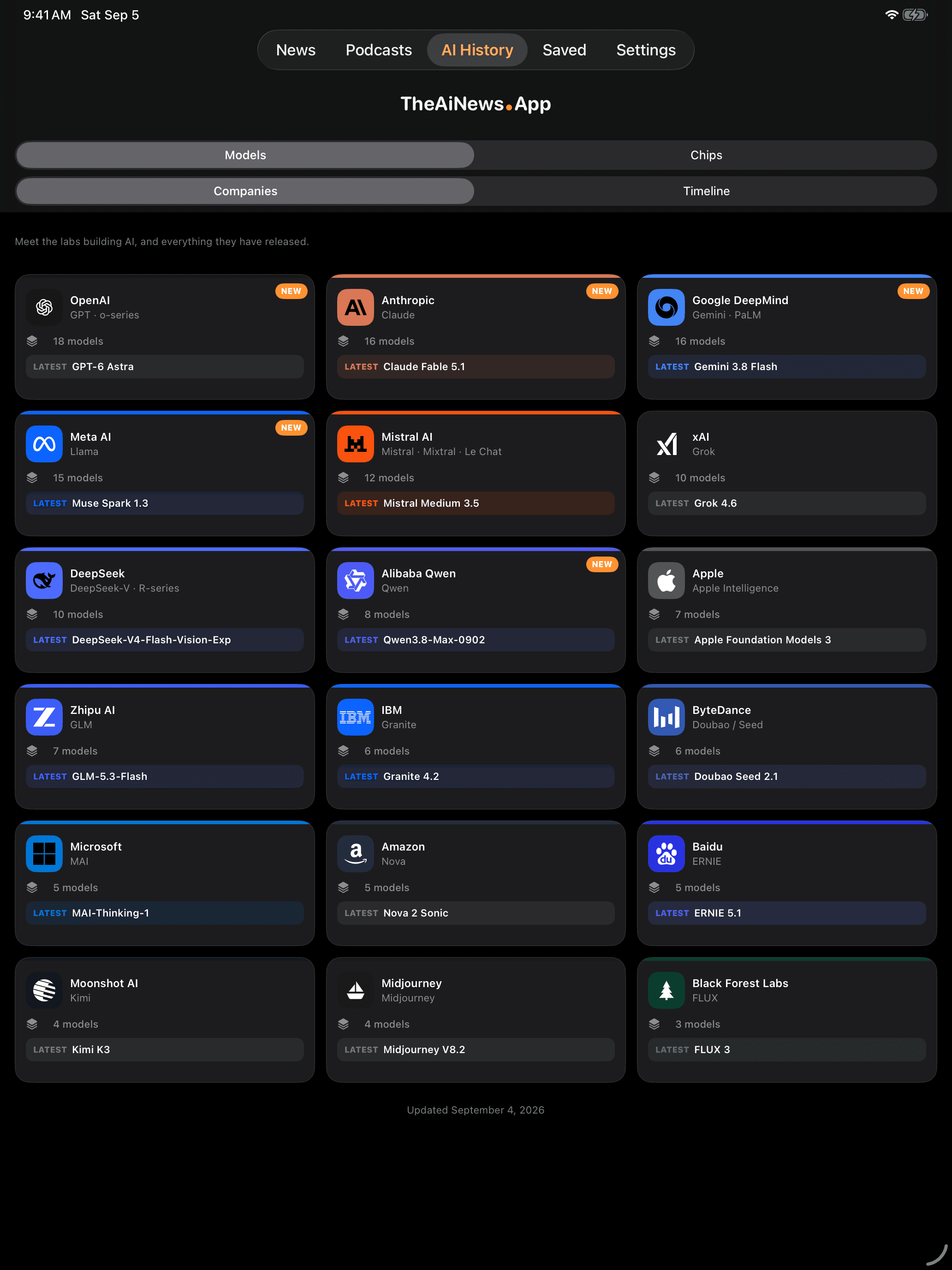Open latest model DeepSeek-V4-Flash-Vision-Exp
This screenshot has height=1270, width=952.
point(165,640)
